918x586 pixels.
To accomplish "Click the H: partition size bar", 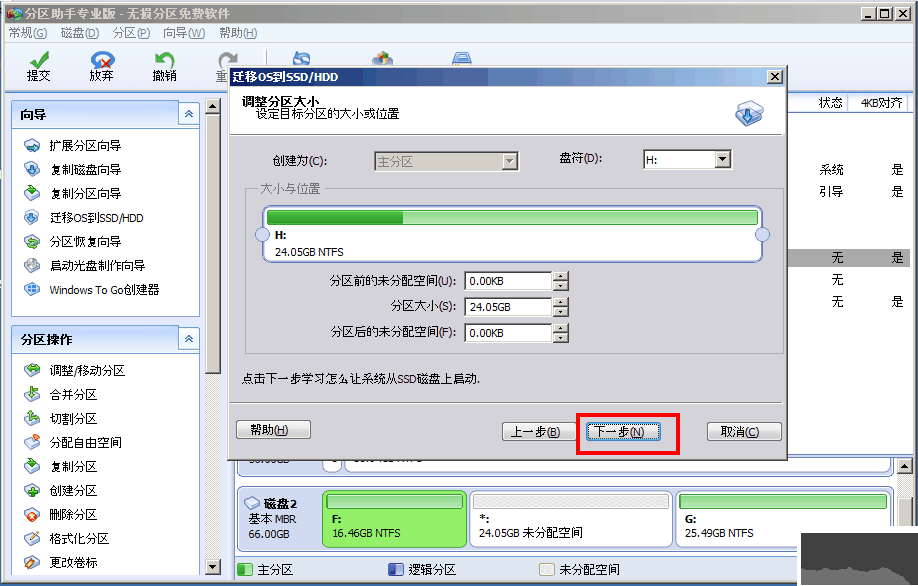I will tap(512, 218).
